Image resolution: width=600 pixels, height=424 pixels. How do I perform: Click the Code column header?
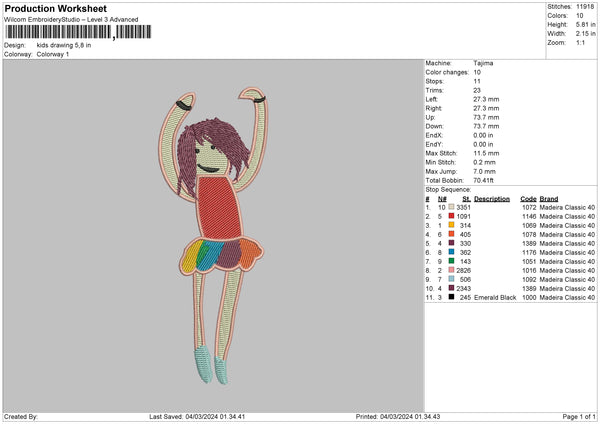click(529, 198)
